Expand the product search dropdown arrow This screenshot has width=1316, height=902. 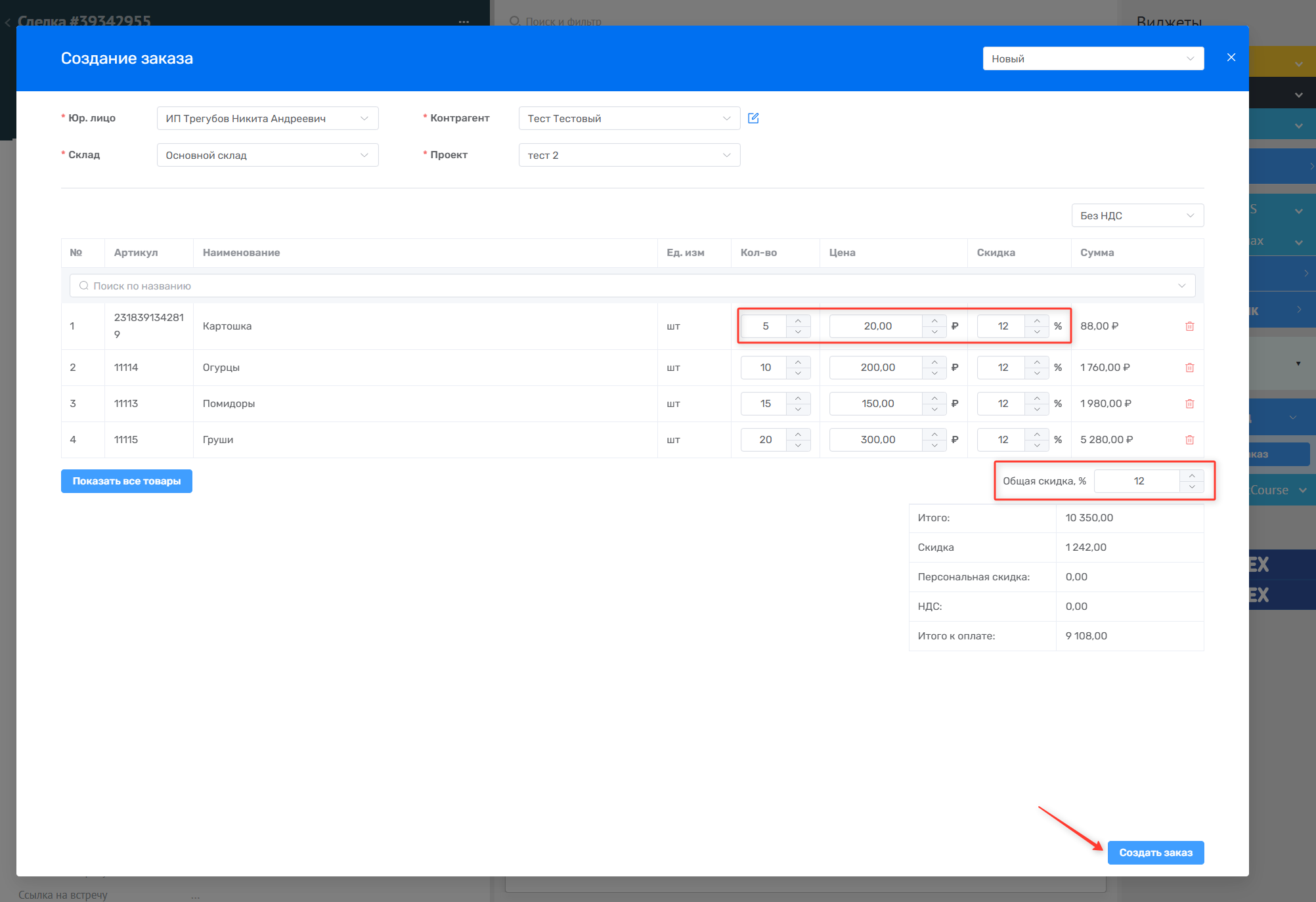click(x=1182, y=286)
